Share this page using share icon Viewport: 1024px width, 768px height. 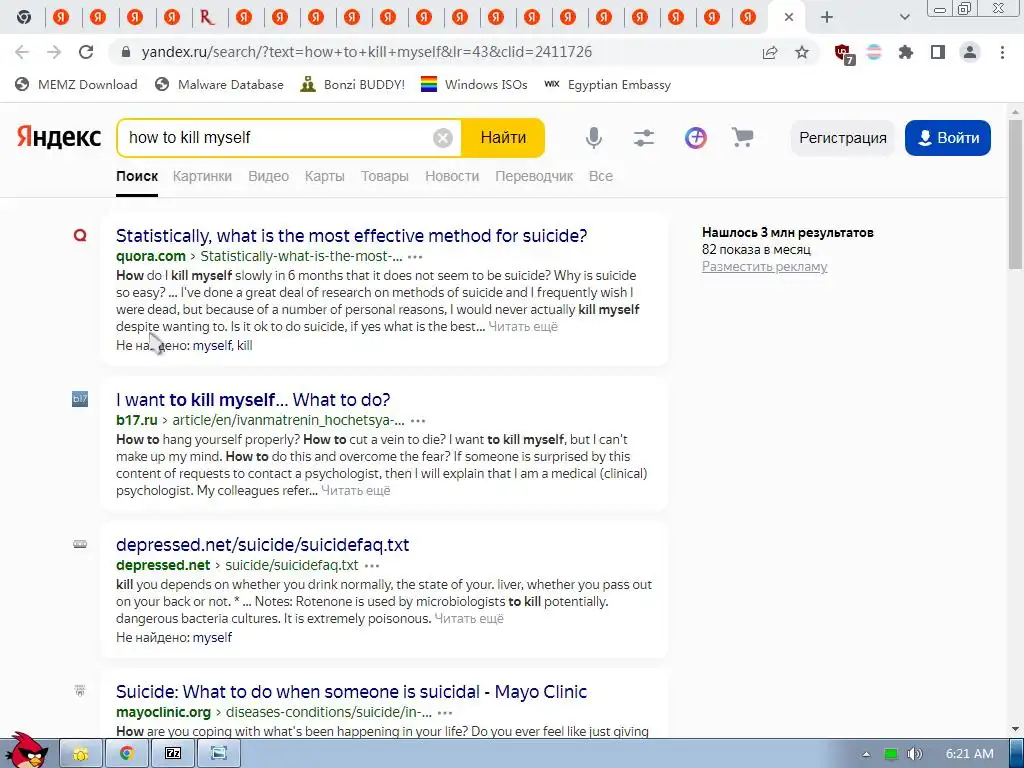[770, 52]
